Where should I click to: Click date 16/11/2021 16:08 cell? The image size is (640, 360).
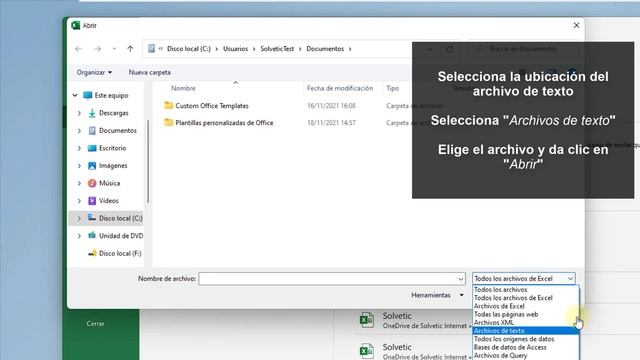[x=331, y=106]
